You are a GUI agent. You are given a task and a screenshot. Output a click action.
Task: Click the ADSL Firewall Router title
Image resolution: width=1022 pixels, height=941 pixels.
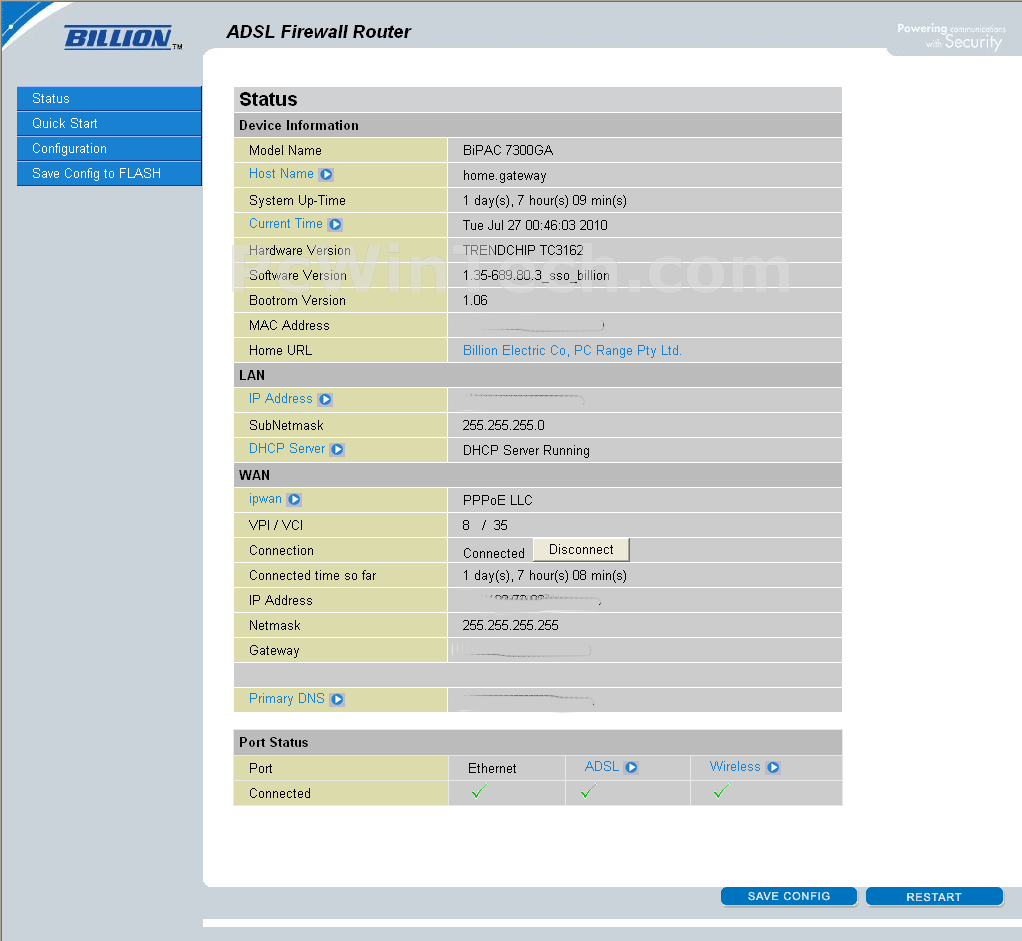(319, 31)
